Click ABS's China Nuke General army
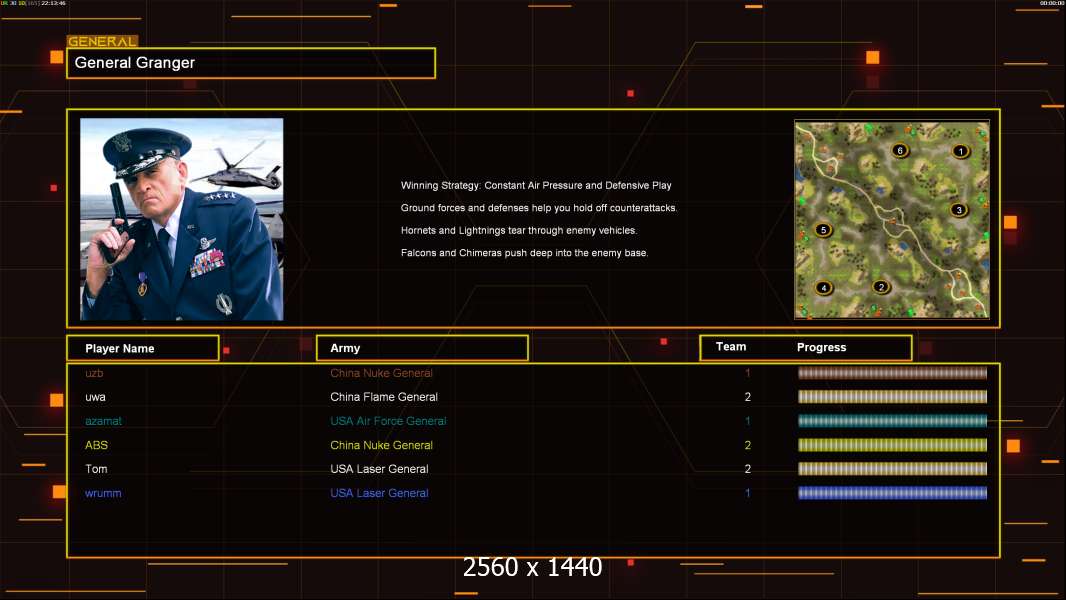Screen dimensions: 1066x600 381,445
